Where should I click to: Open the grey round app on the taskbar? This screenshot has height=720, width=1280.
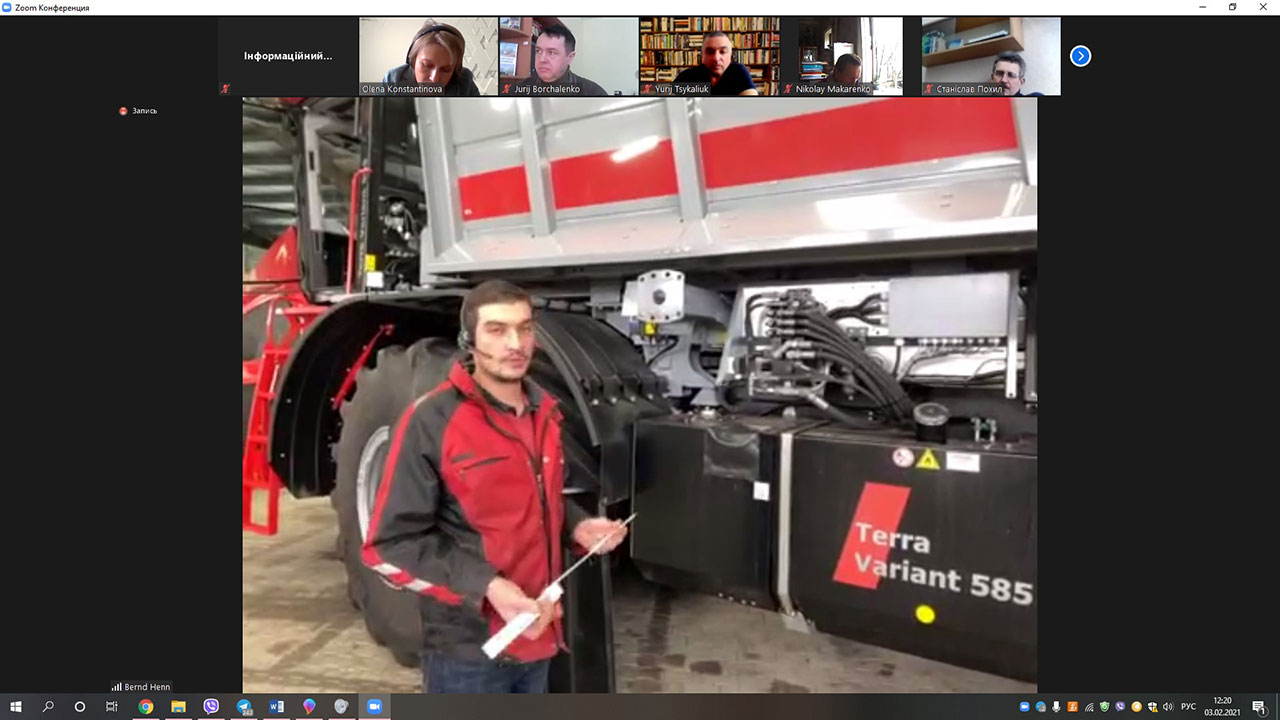(x=342, y=707)
